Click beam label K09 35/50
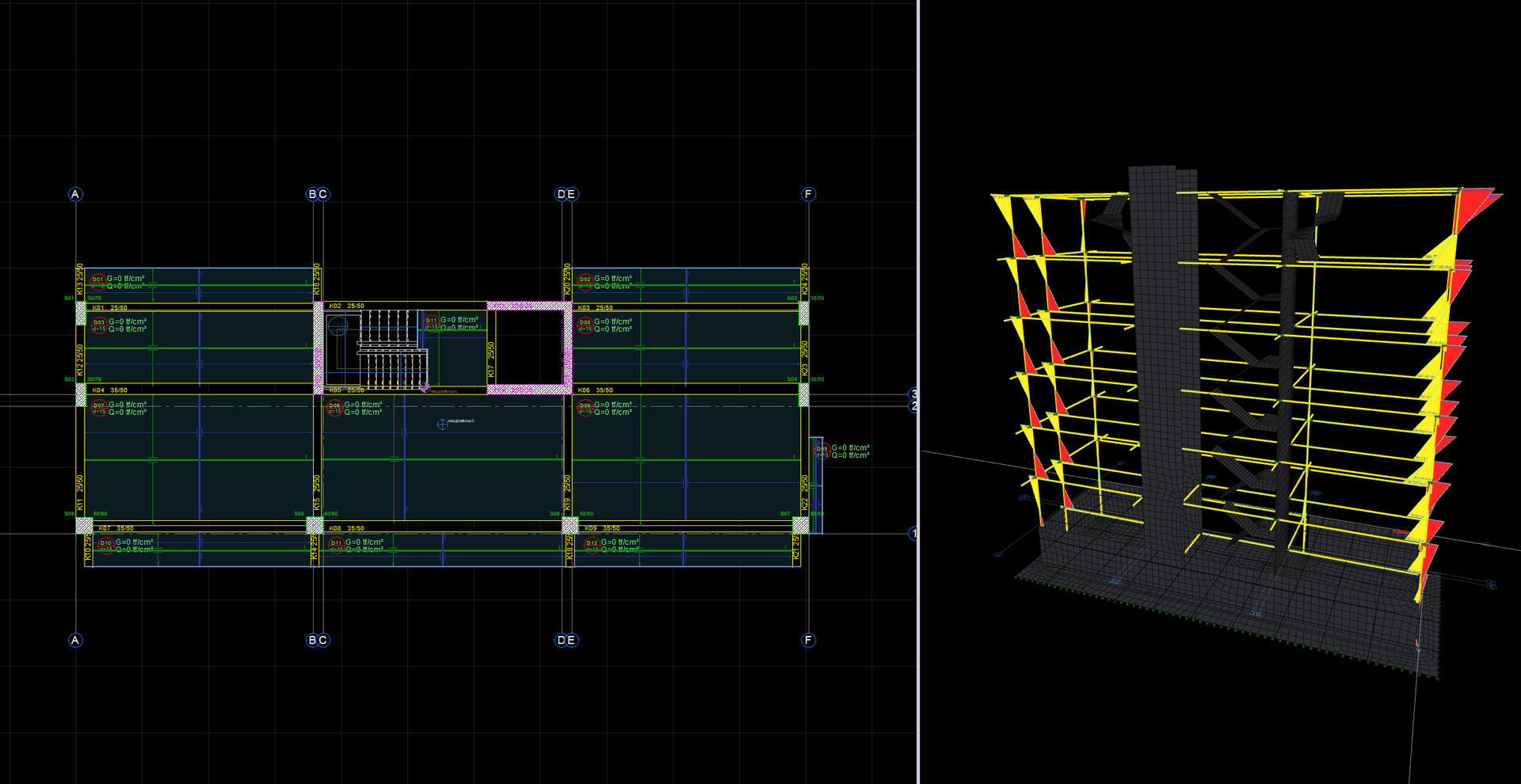 602,528
